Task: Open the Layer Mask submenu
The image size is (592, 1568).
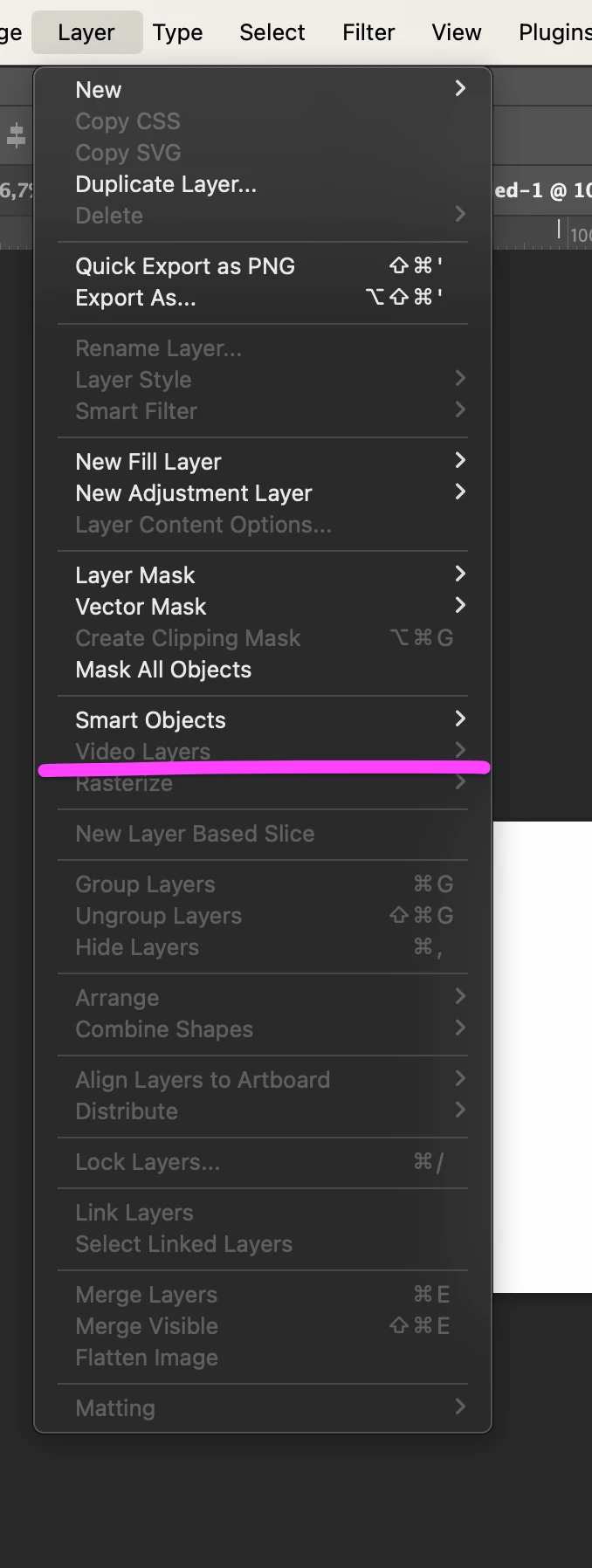Action: click(263, 575)
